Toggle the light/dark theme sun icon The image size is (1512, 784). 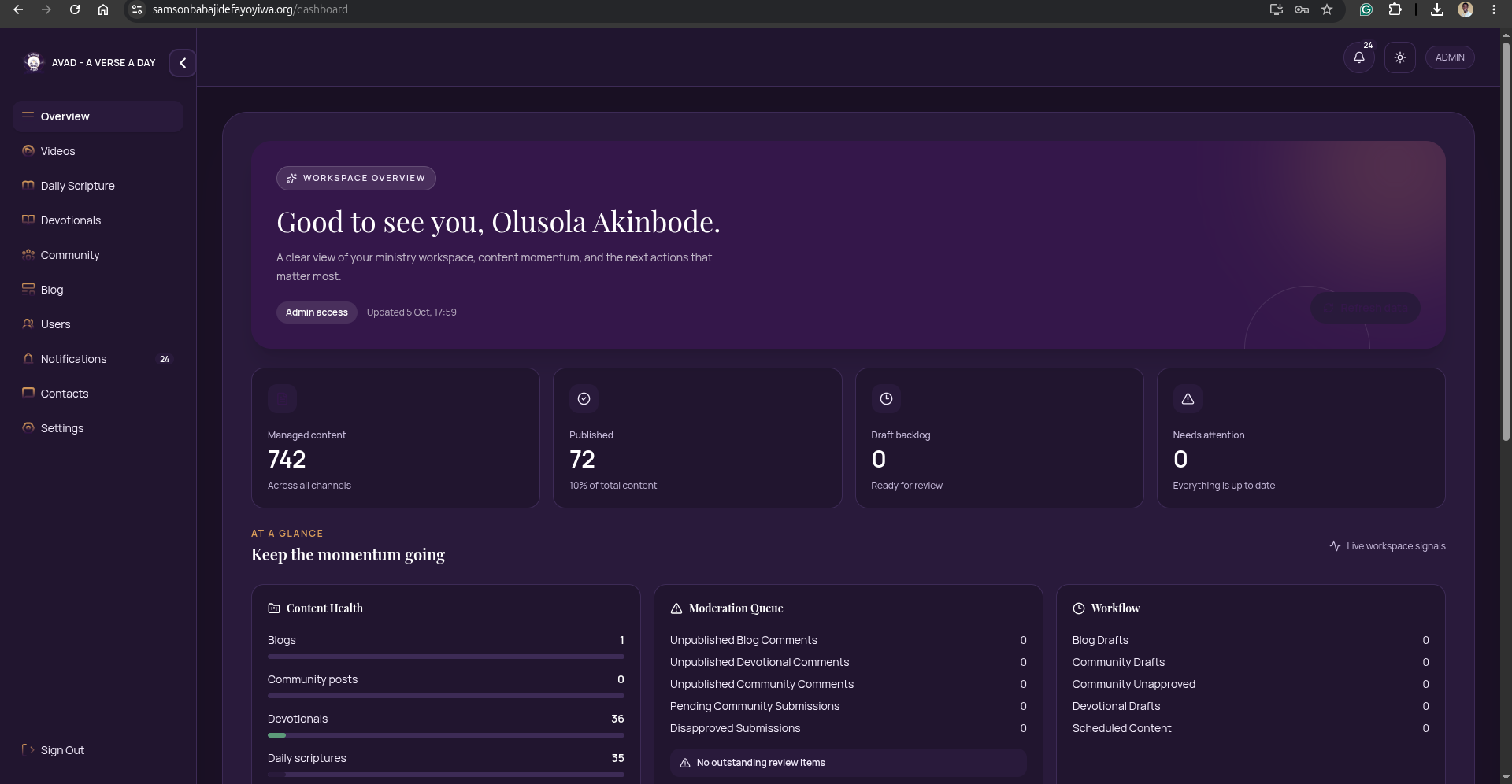(x=1399, y=57)
